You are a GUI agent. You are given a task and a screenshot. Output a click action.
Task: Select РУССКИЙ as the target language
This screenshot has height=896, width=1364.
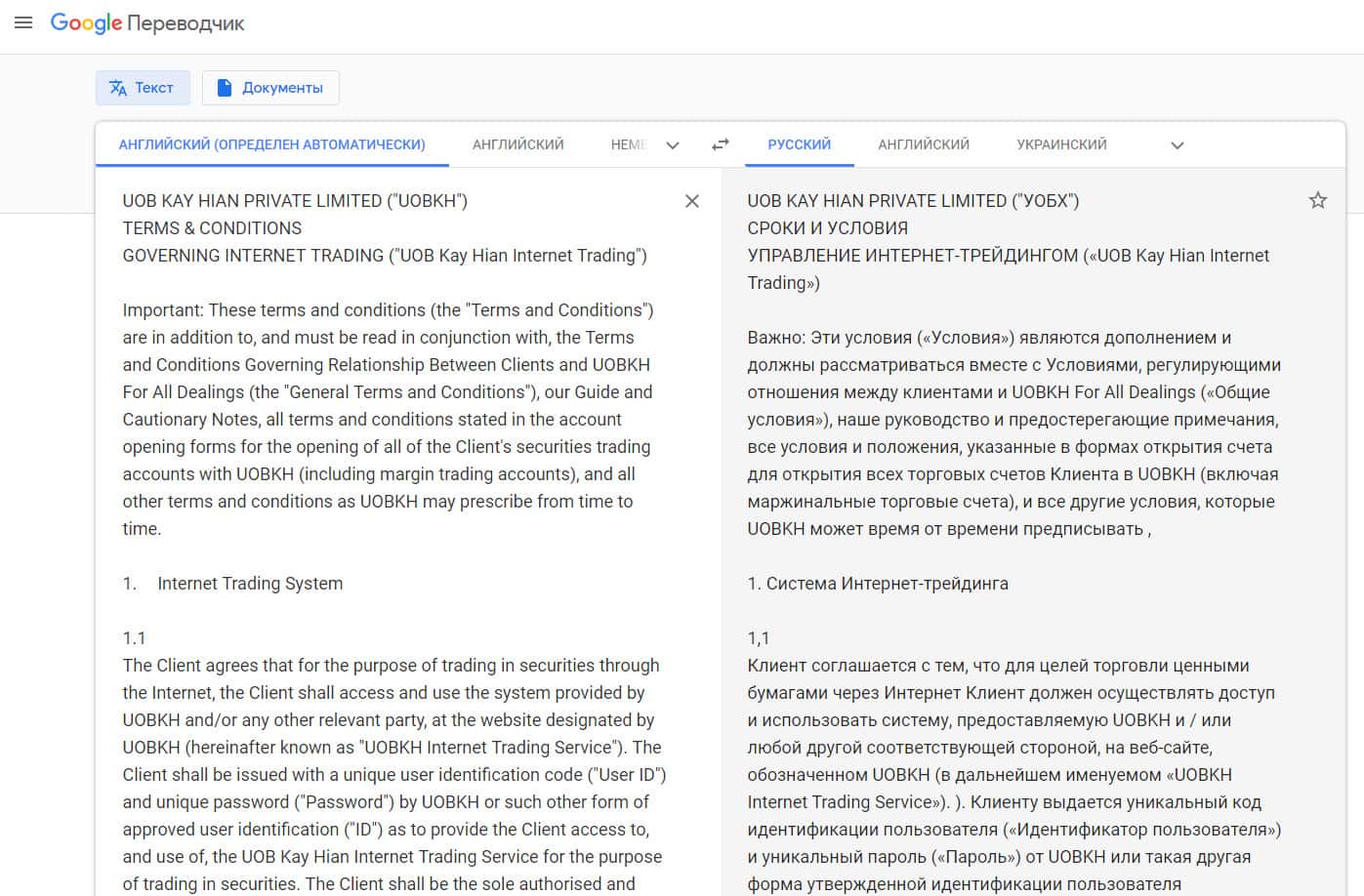pos(799,144)
